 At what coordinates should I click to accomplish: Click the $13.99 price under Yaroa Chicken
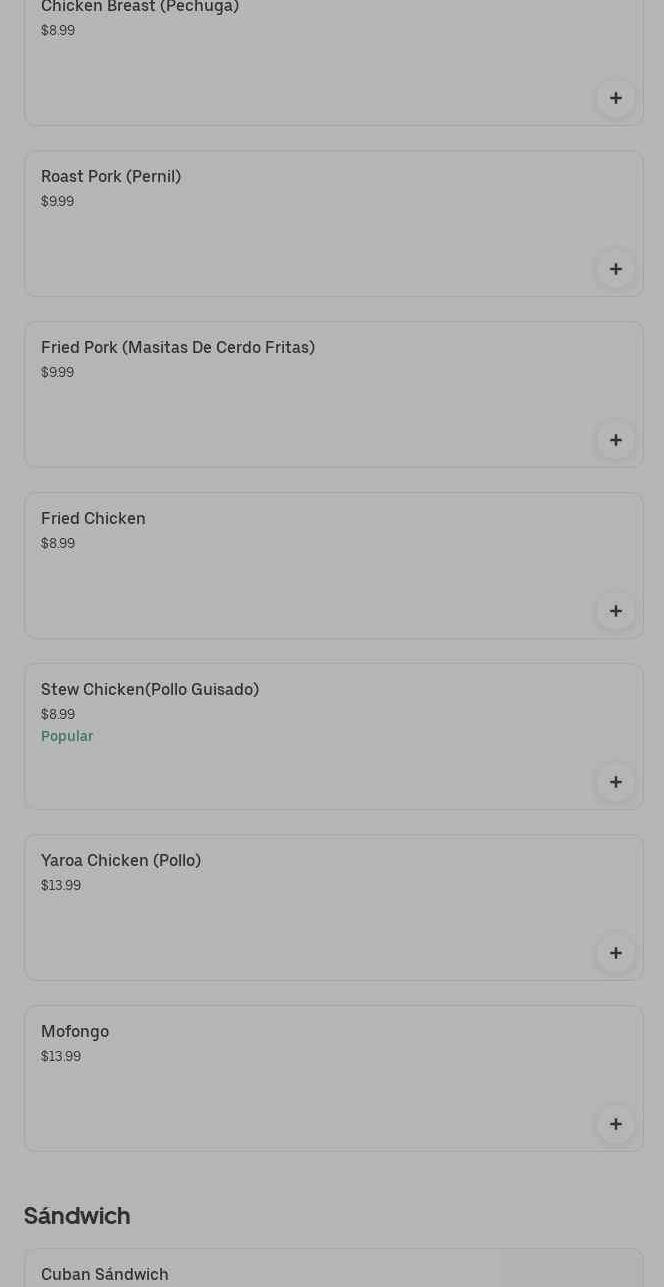click(61, 886)
